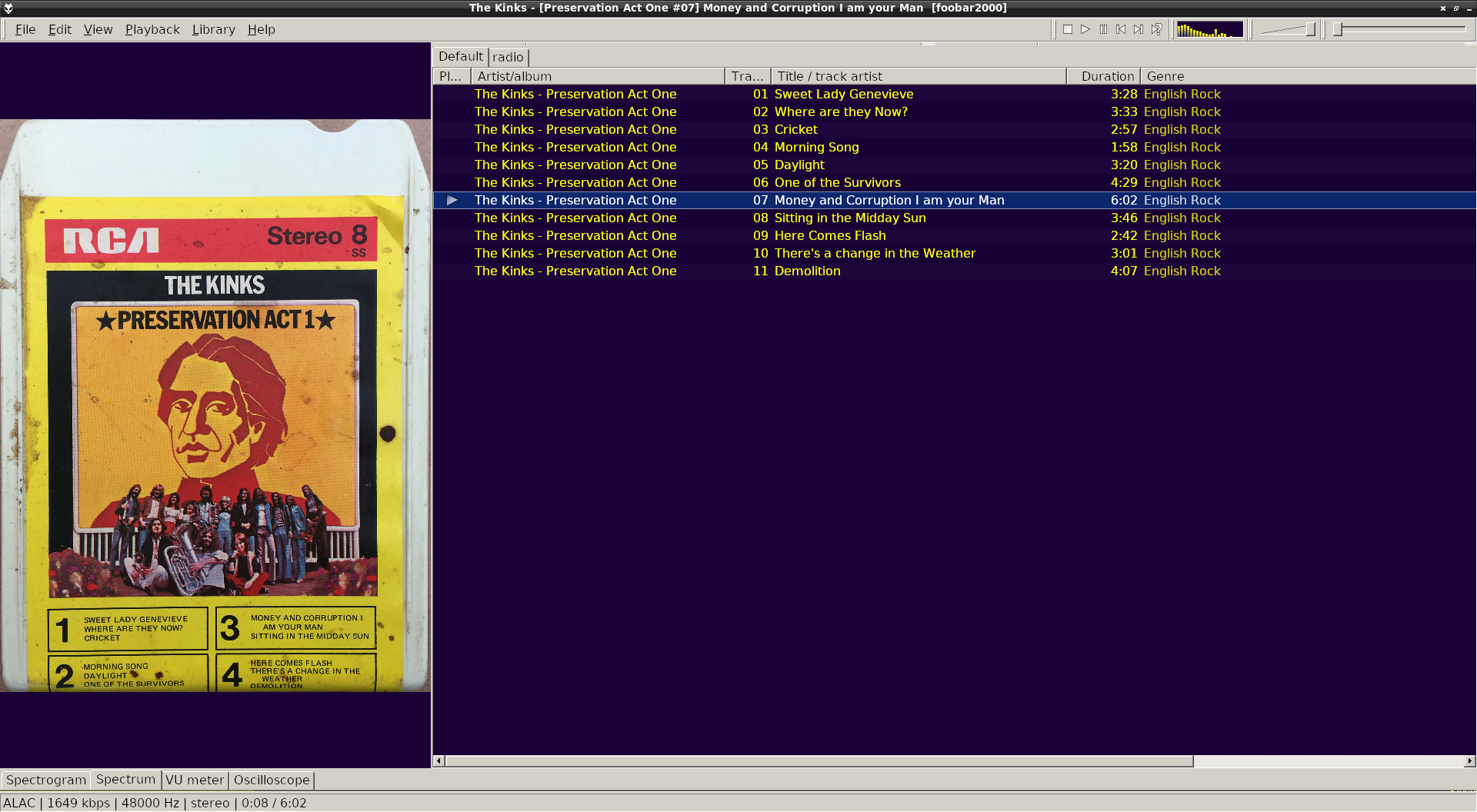This screenshot has height=812, width=1477.
Task: Click the 1:58 duration value
Action: click(1123, 147)
